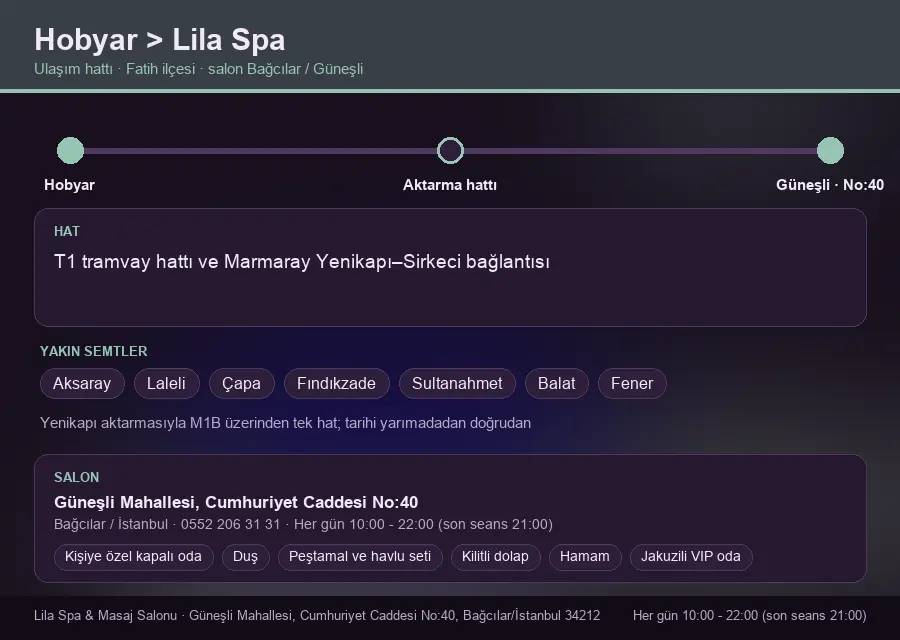The width and height of the screenshot is (900, 640).
Task: Select the Fındıkzade neighborhood chip
Action: (336, 383)
